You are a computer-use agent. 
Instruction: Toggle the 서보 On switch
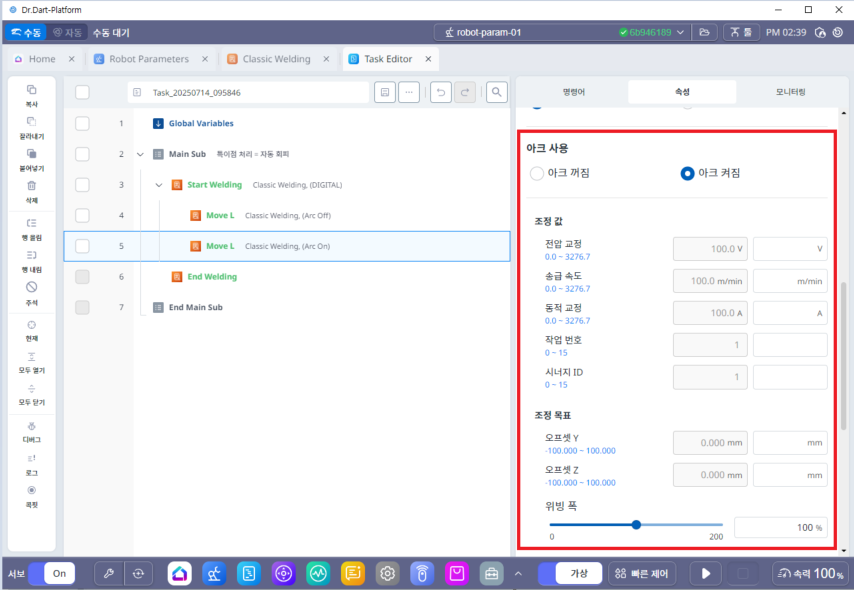tap(59, 574)
